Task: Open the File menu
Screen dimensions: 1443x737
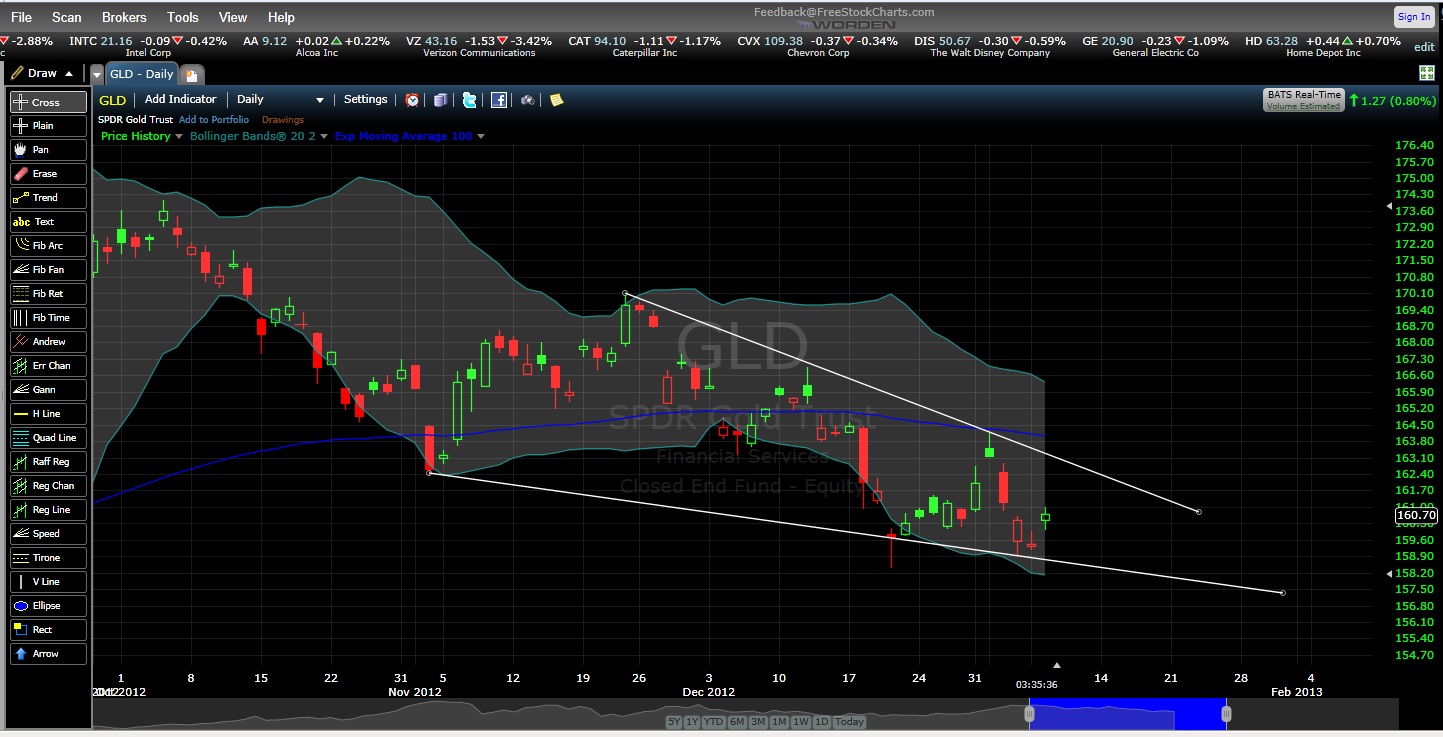Action: (20, 17)
